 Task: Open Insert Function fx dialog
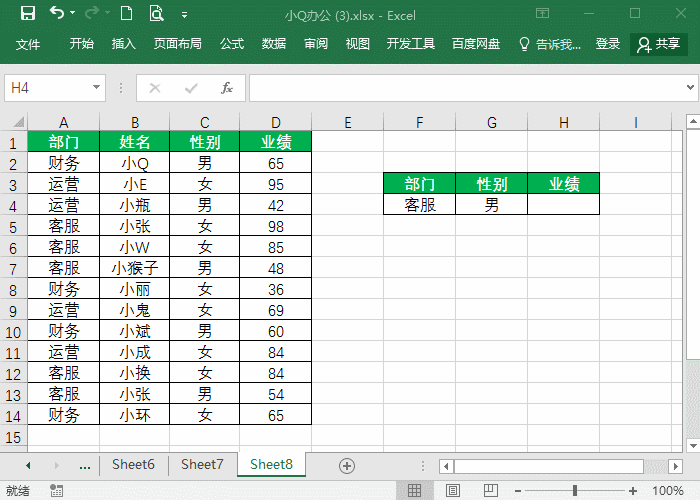click(x=227, y=88)
